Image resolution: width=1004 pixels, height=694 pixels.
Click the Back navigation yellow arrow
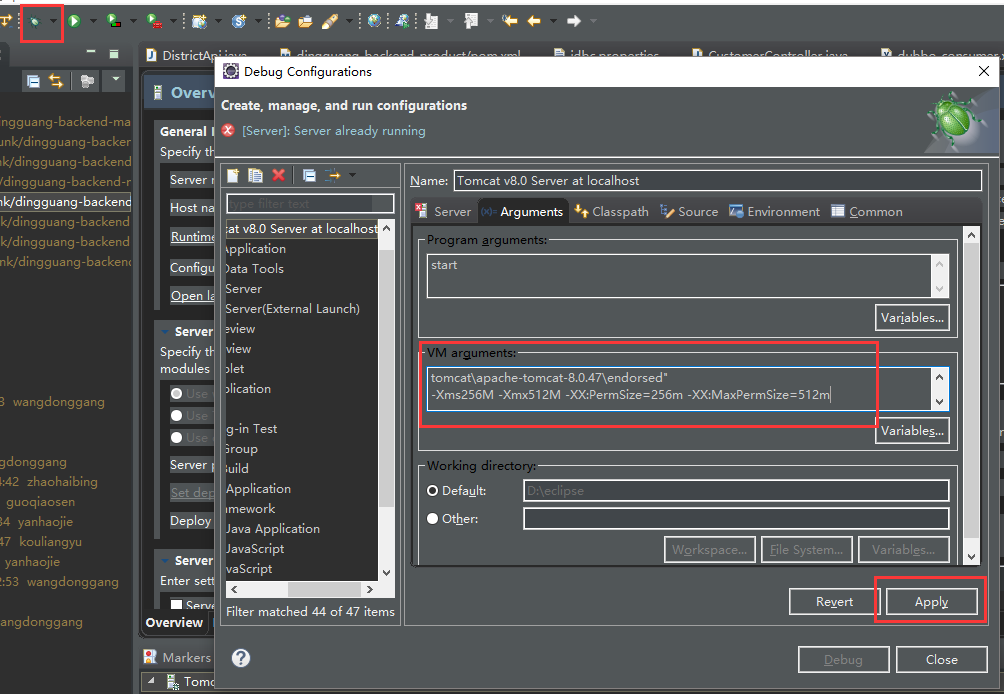534,21
